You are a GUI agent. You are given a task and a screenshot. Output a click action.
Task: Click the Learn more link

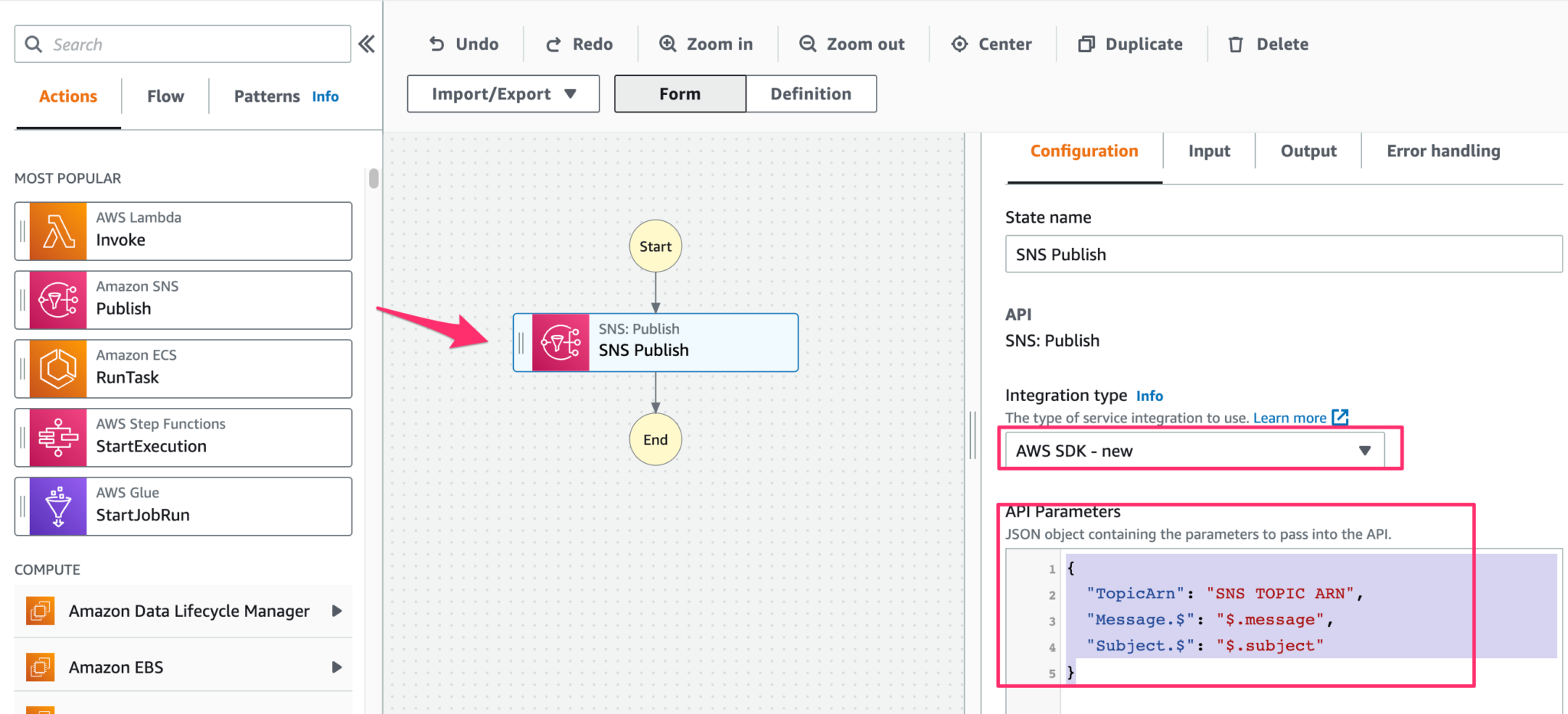(1291, 418)
